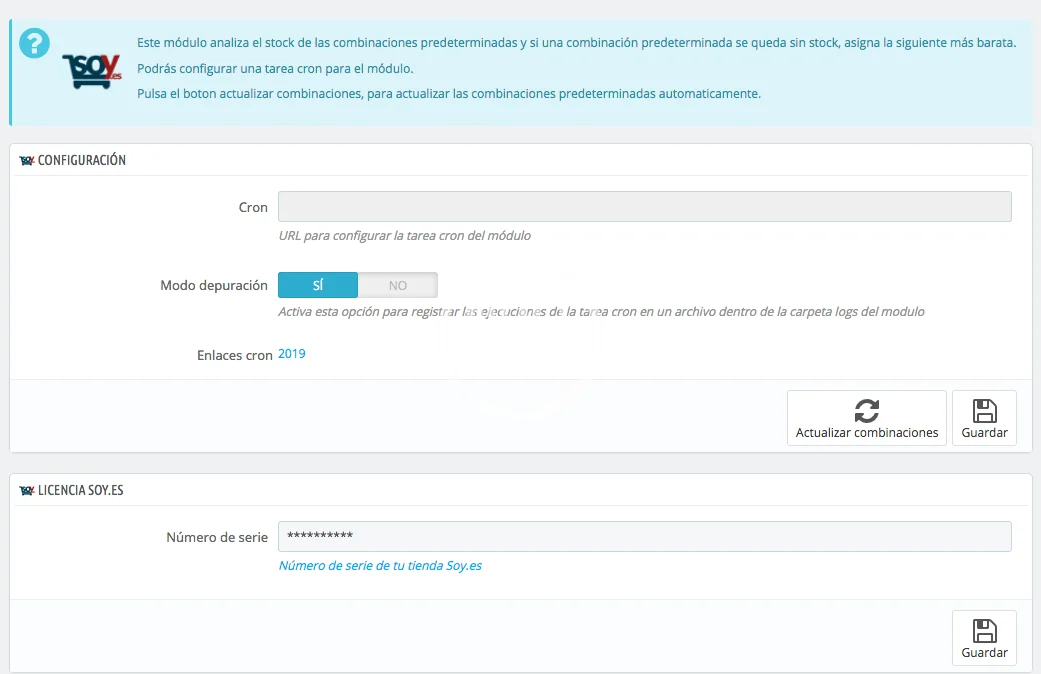Click the small logo beside Licencia Soy.es heading
Image resolution: width=1041 pixels, height=674 pixels.
pyautogui.click(x=27, y=490)
